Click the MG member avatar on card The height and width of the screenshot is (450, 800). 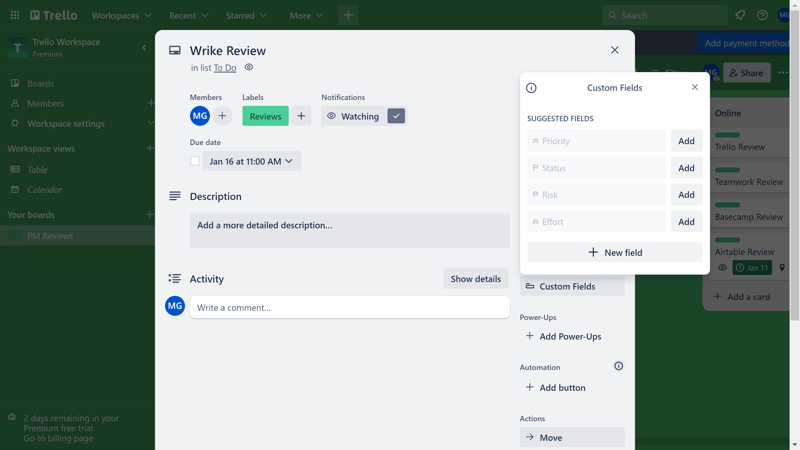(200, 116)
